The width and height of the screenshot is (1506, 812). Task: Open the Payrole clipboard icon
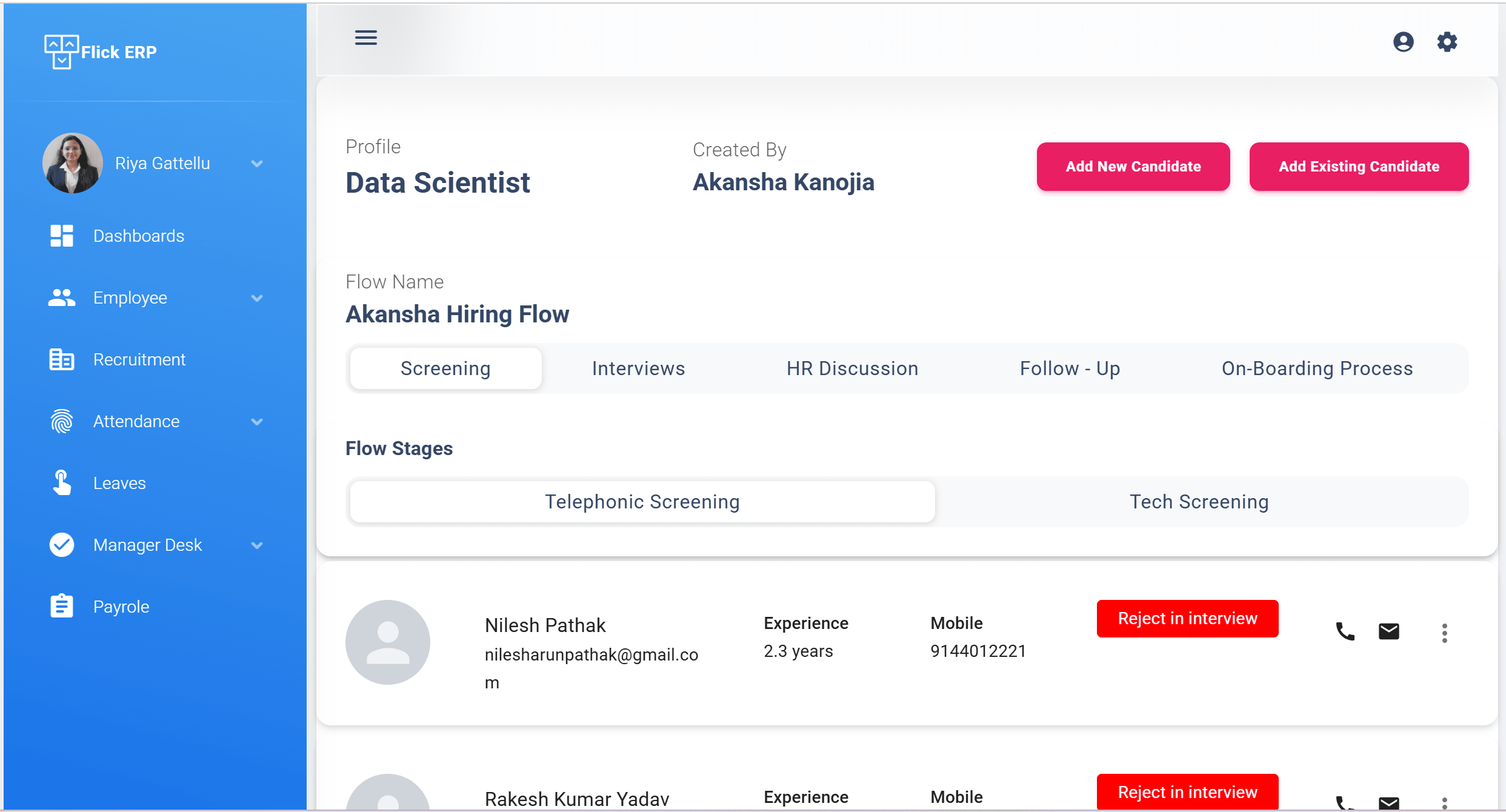(x=61, y=605)
